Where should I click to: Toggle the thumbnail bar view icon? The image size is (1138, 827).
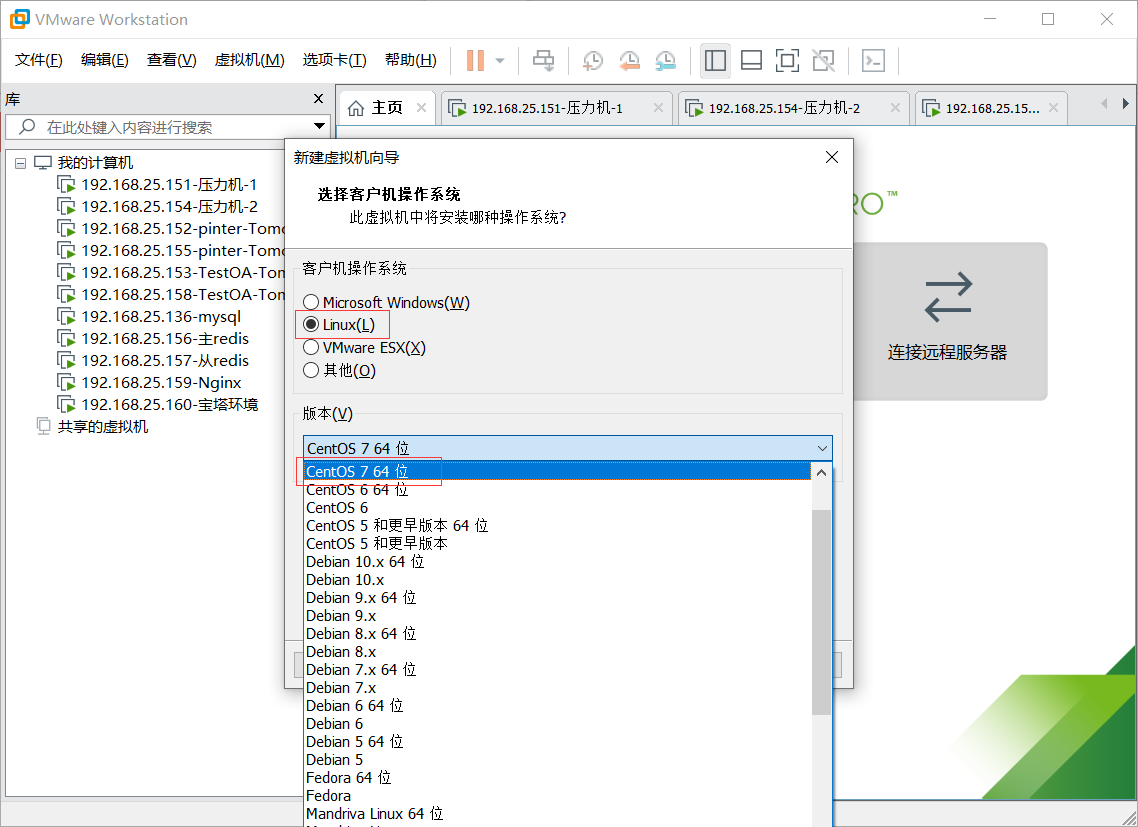751,60
